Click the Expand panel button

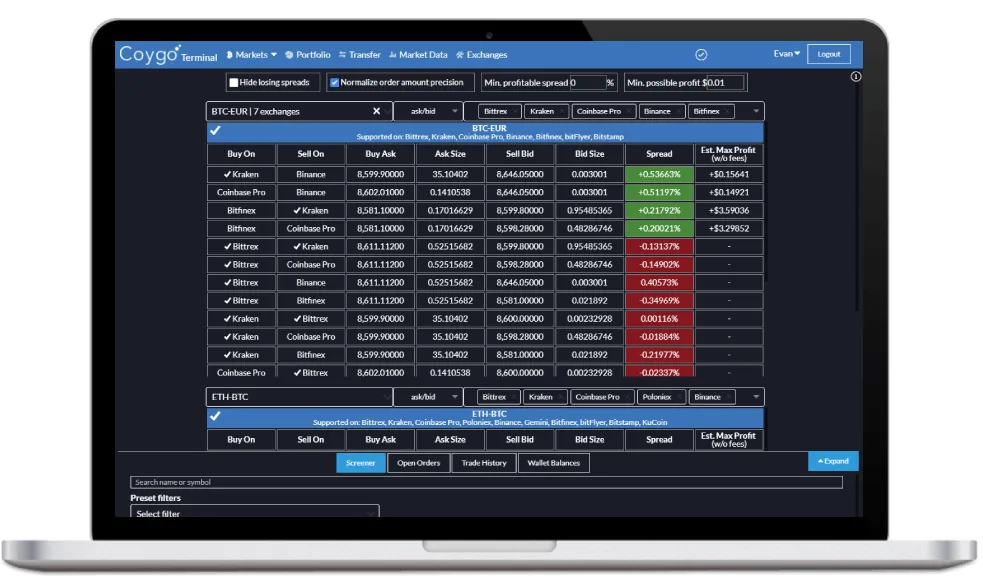833,461
